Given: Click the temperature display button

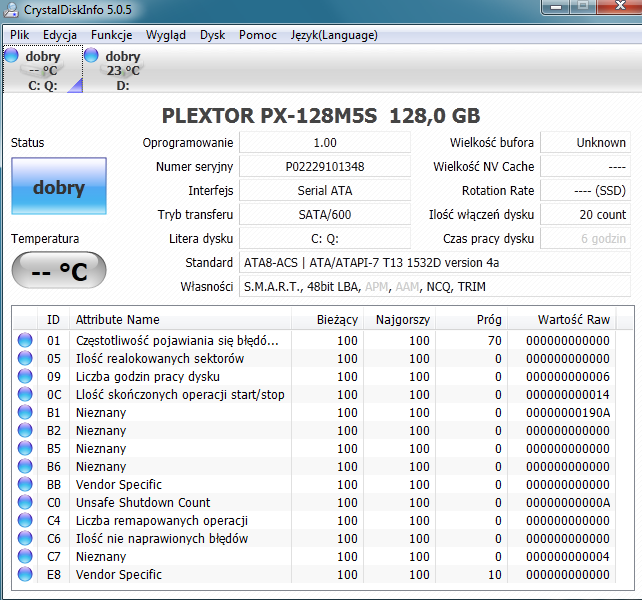Looking at the screenshot, I should pos(59,270).
